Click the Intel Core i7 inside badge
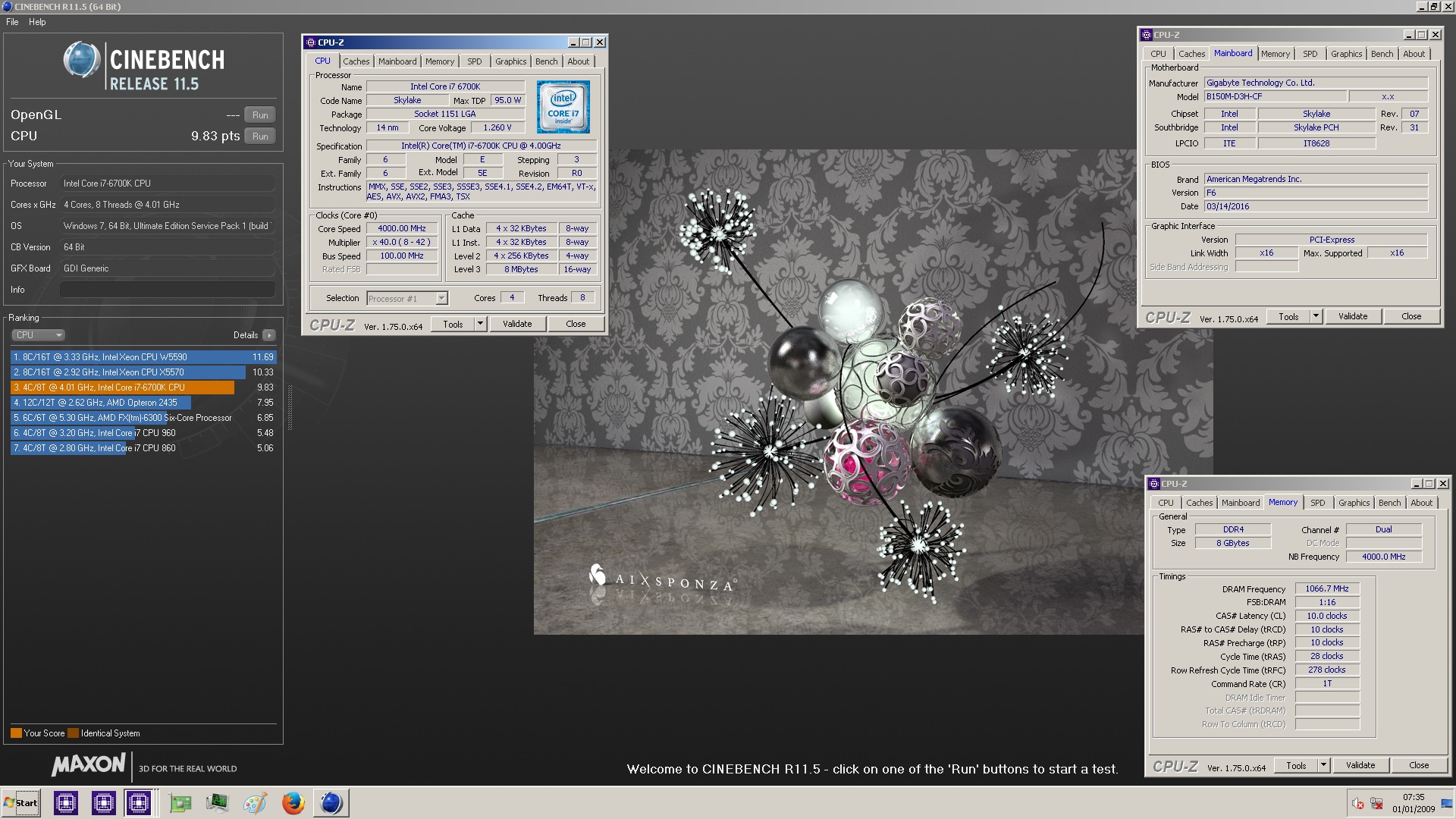The image size is (1456, 819). click(x=563, y=107)
